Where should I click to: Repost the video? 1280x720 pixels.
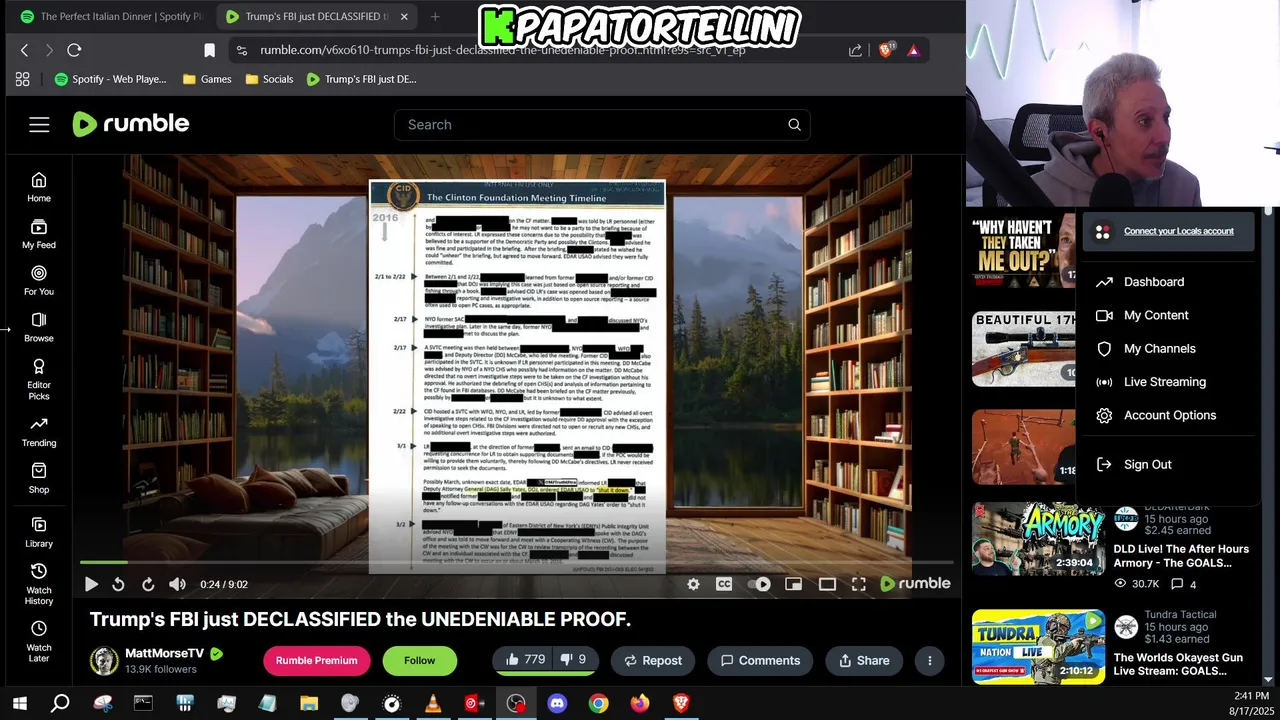(x=653, y=660)
